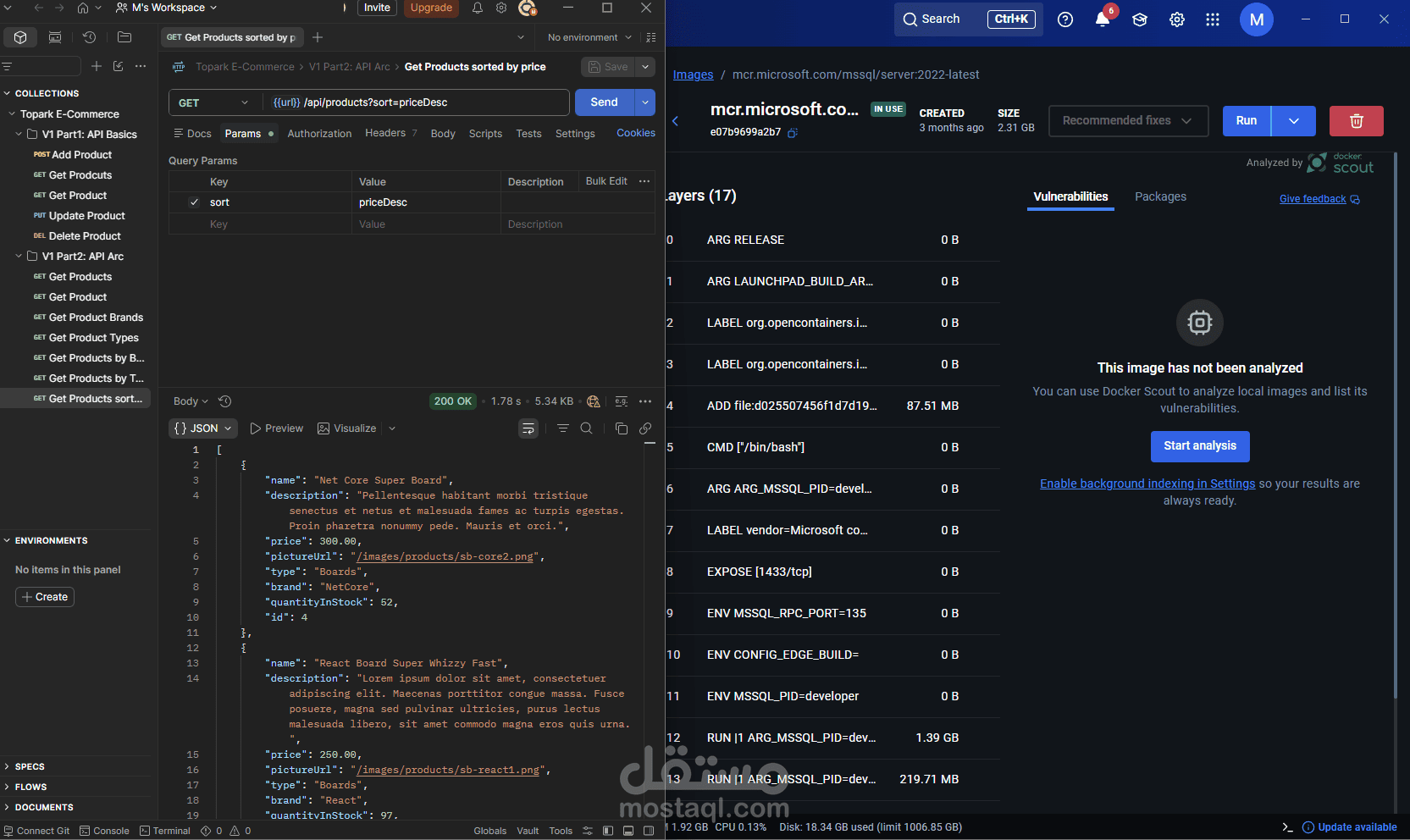Collapse the V1 Part1: API Basics folder
1410x840 pixels.
click(x=19, y=135)
